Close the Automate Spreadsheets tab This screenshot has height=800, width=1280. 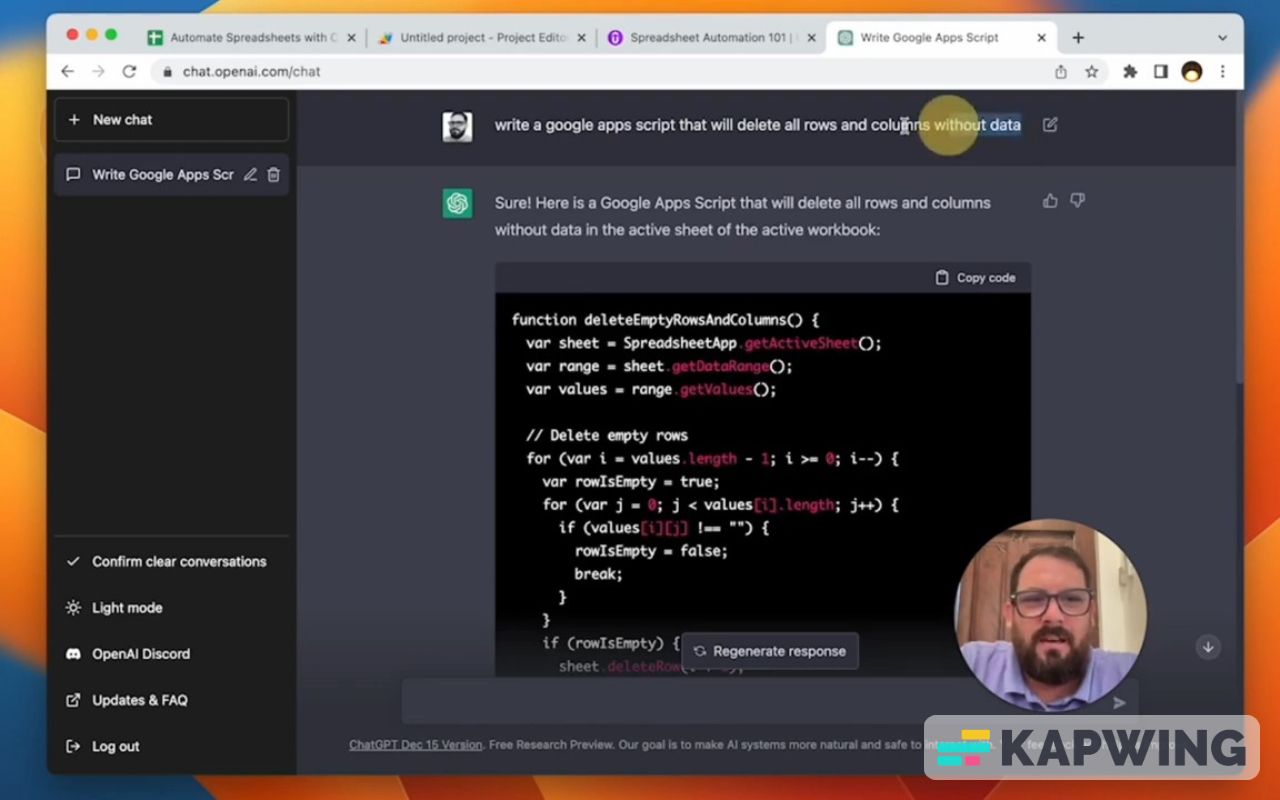pyautogui.click(x=351, y=38)
